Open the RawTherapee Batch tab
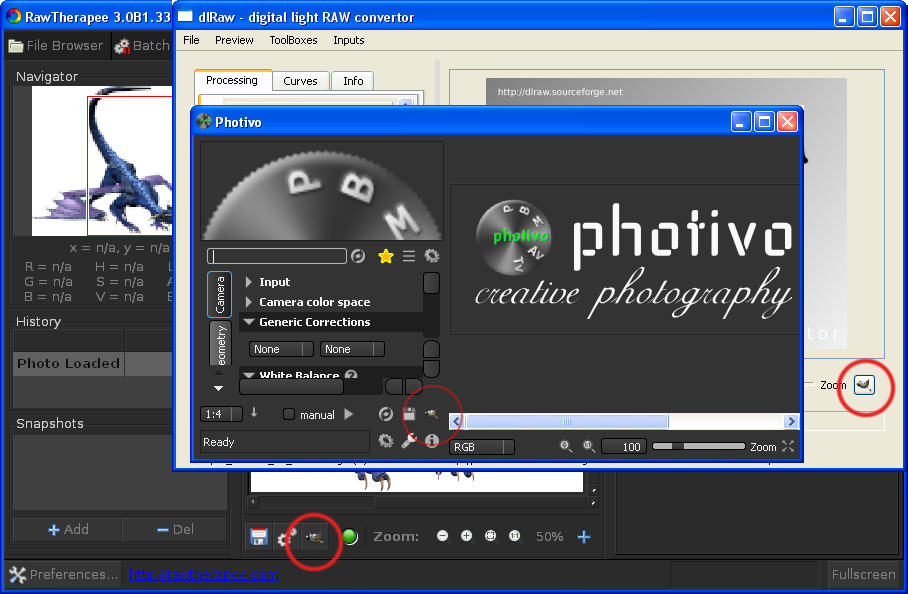Screen dimensions: 908x594 click(142, 46)
